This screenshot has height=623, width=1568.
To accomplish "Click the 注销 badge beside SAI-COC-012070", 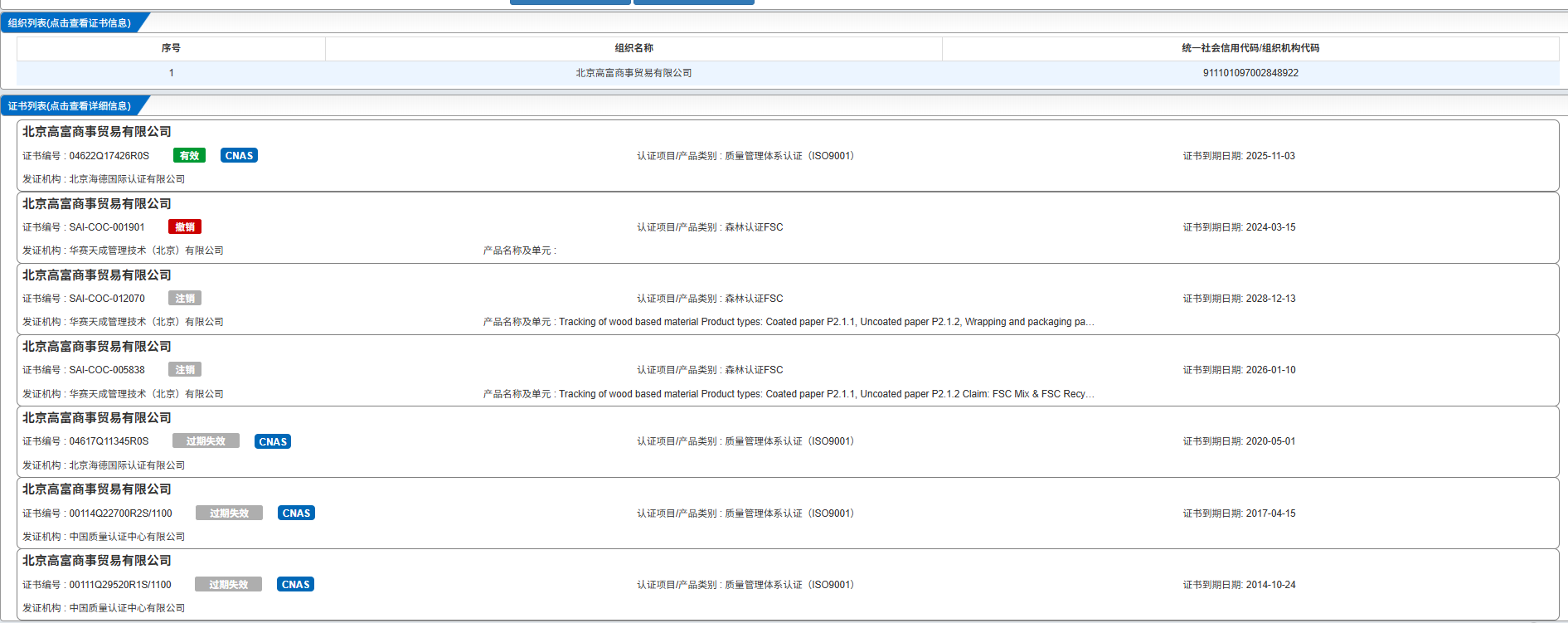I will pyautogui.click(x=185, y=298).
